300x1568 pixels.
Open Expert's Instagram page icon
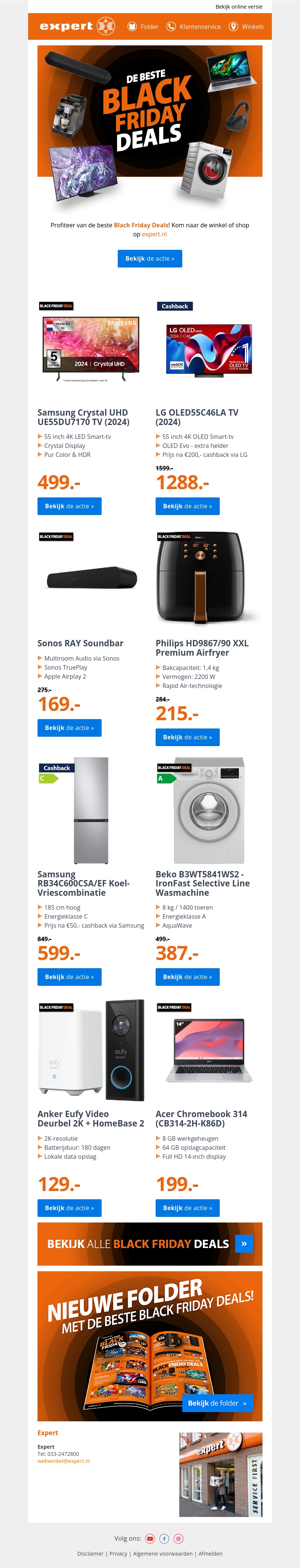[x=179, y=1538]
